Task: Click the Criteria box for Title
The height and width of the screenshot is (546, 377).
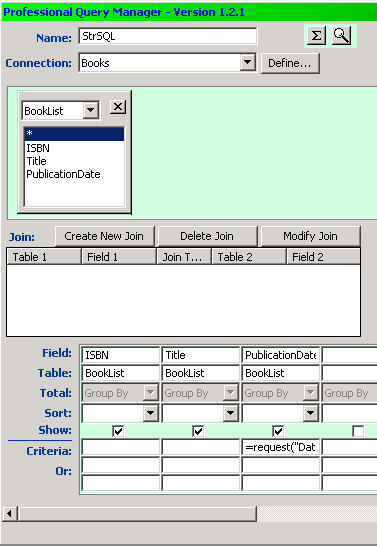Action: [201, 447]
